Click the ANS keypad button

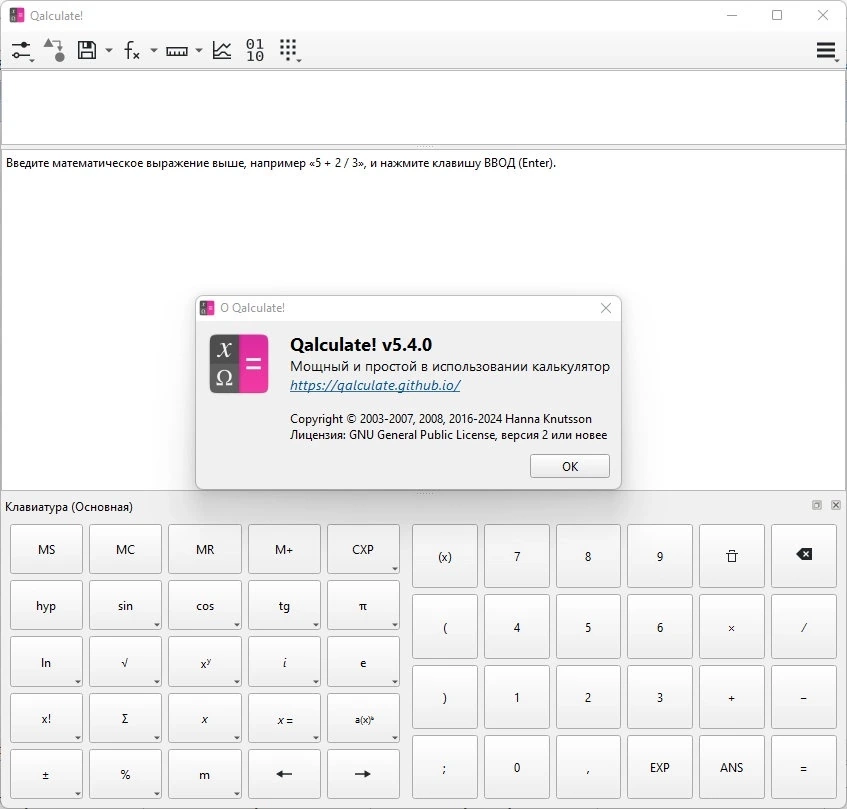[732, 767]
